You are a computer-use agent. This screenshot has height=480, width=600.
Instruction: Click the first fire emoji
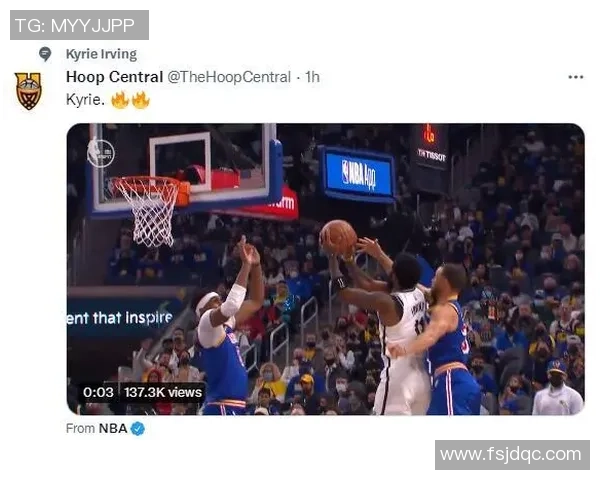click(x=120, y=100)
